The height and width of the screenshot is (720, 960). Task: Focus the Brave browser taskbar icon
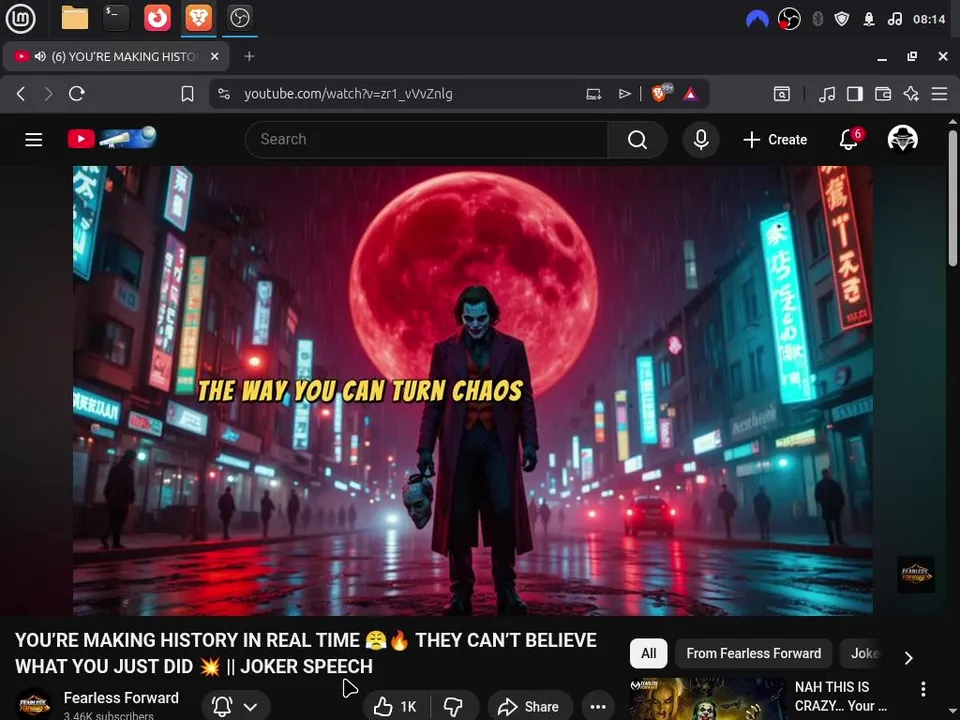[198, 18]
